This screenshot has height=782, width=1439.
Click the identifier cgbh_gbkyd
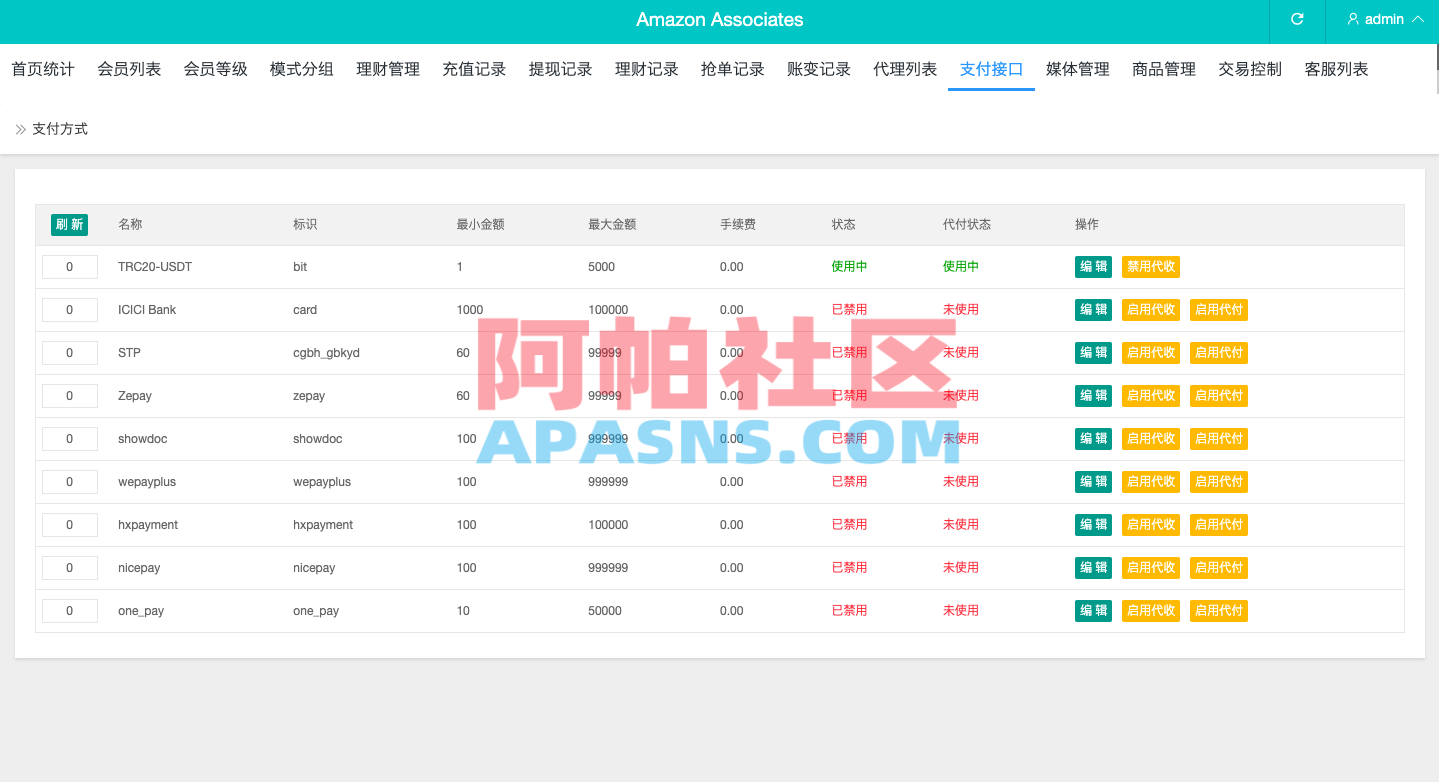(x=326, y=353)
